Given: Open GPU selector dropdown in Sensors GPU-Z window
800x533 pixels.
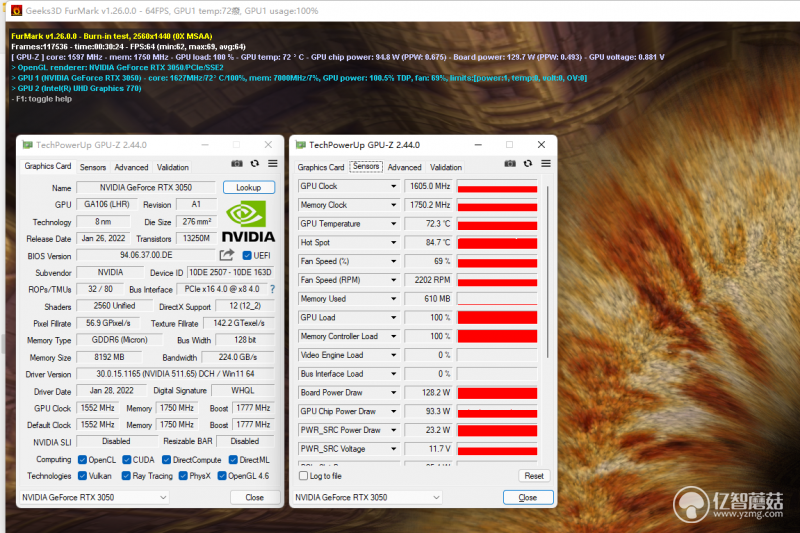Looking at the screenshot, I should click(367, 497).
